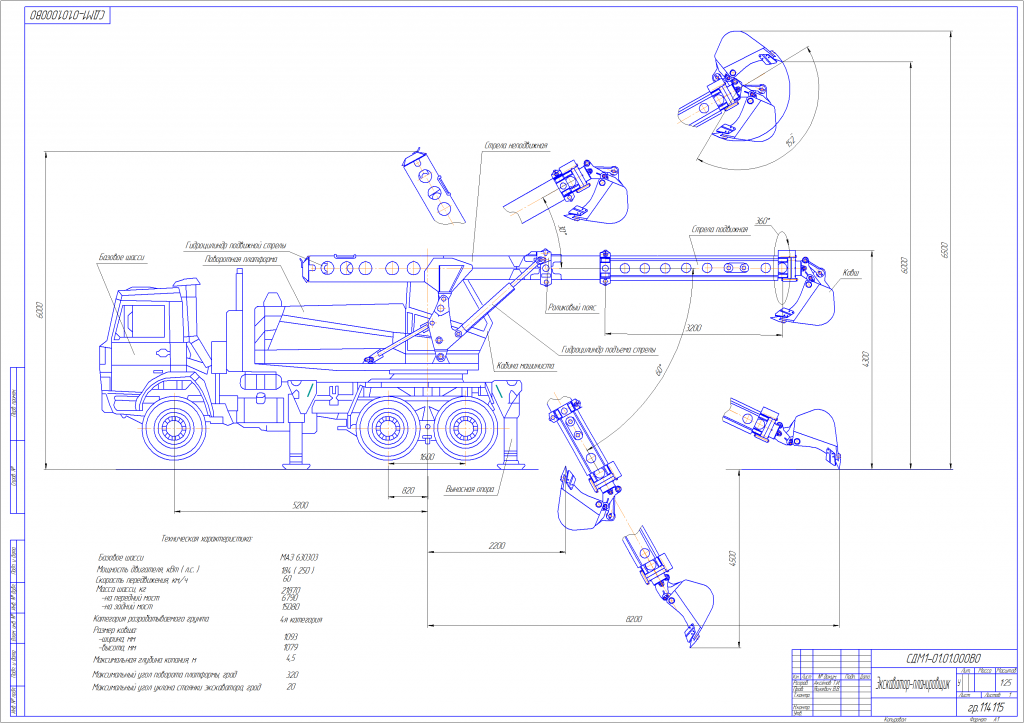Screen dimensions: 1024x723
Task: Click the '1600' wheelbase dimension
Action: [x=426, y=457]
